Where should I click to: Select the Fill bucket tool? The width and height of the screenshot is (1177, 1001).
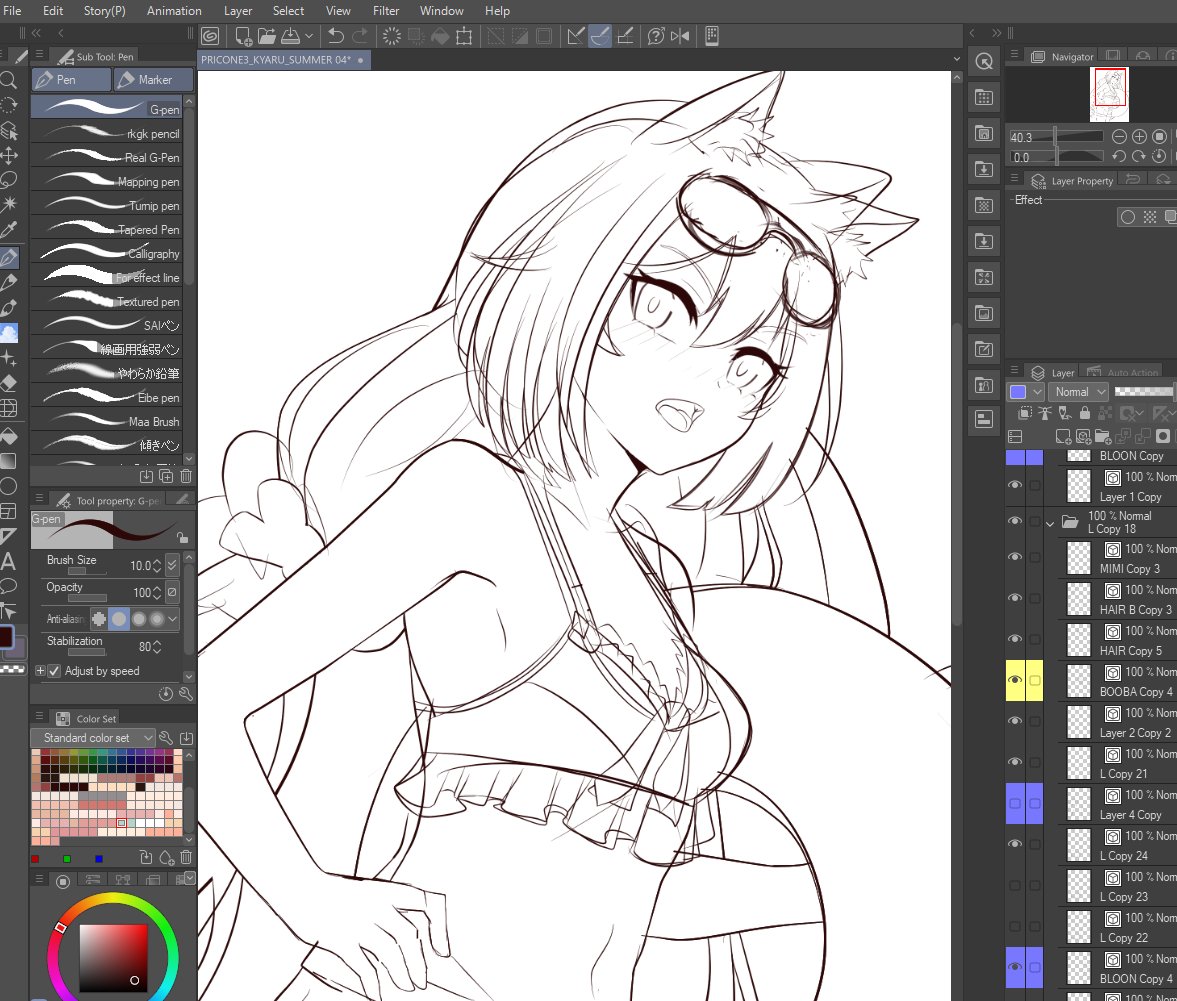(9, 435)
